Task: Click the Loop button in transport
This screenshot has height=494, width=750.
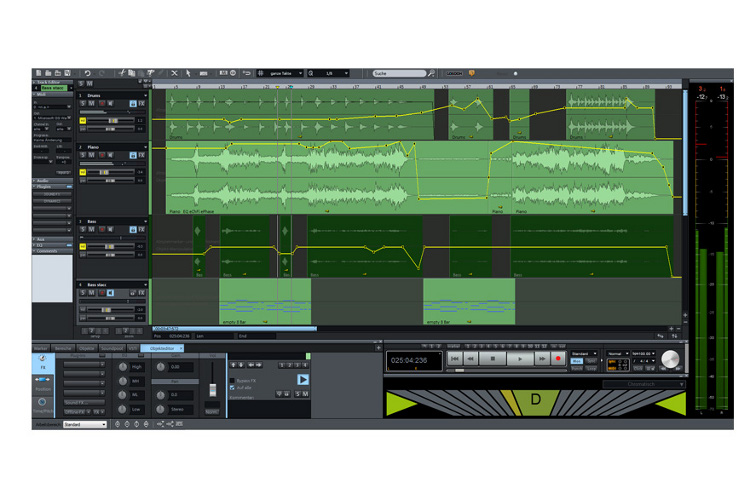Action: 592,368
